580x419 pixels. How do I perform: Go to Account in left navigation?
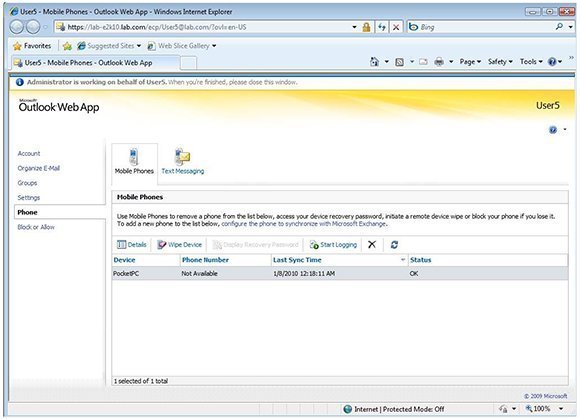tap(29, 153)
